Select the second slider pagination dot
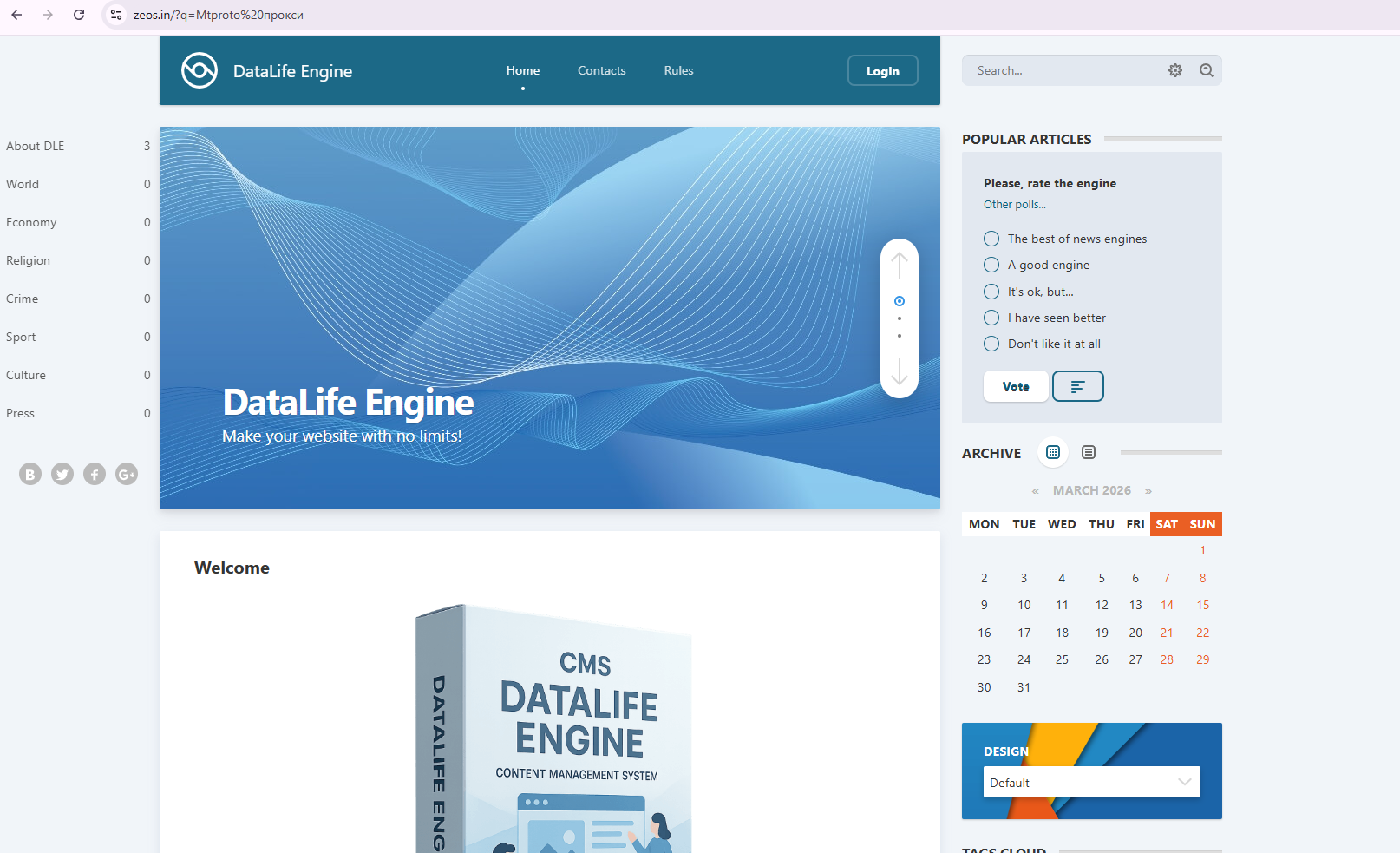This screenshot has height=853, width=1400. tap(900, 318)
